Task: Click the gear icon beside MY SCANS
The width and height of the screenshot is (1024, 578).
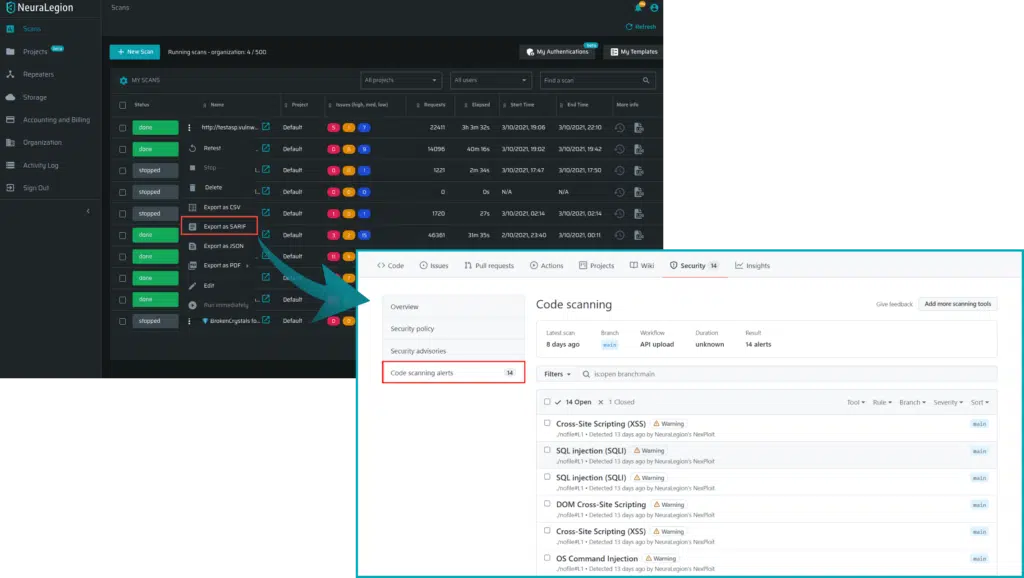Action: point(123,80)
